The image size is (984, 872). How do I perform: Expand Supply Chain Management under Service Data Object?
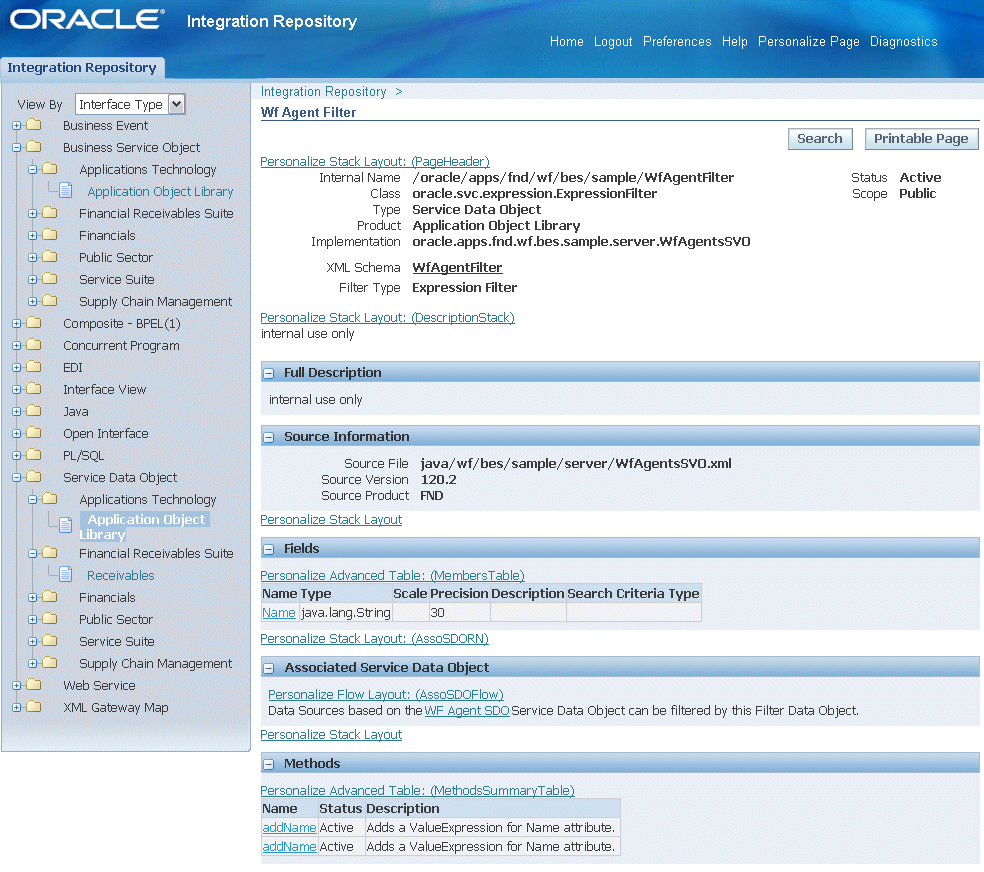coord(33,664)
